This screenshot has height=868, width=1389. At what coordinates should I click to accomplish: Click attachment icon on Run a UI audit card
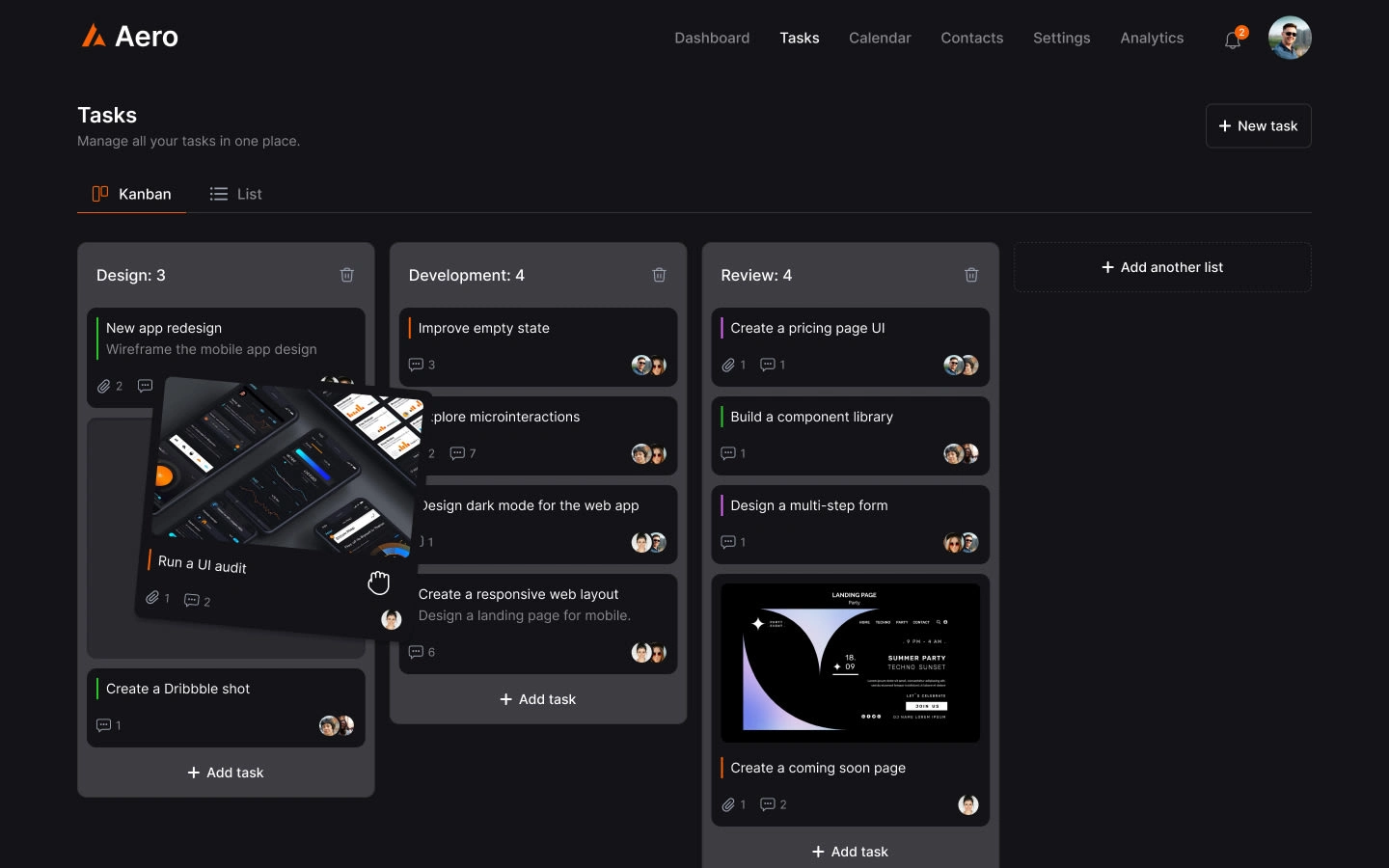tap(152, 597)
